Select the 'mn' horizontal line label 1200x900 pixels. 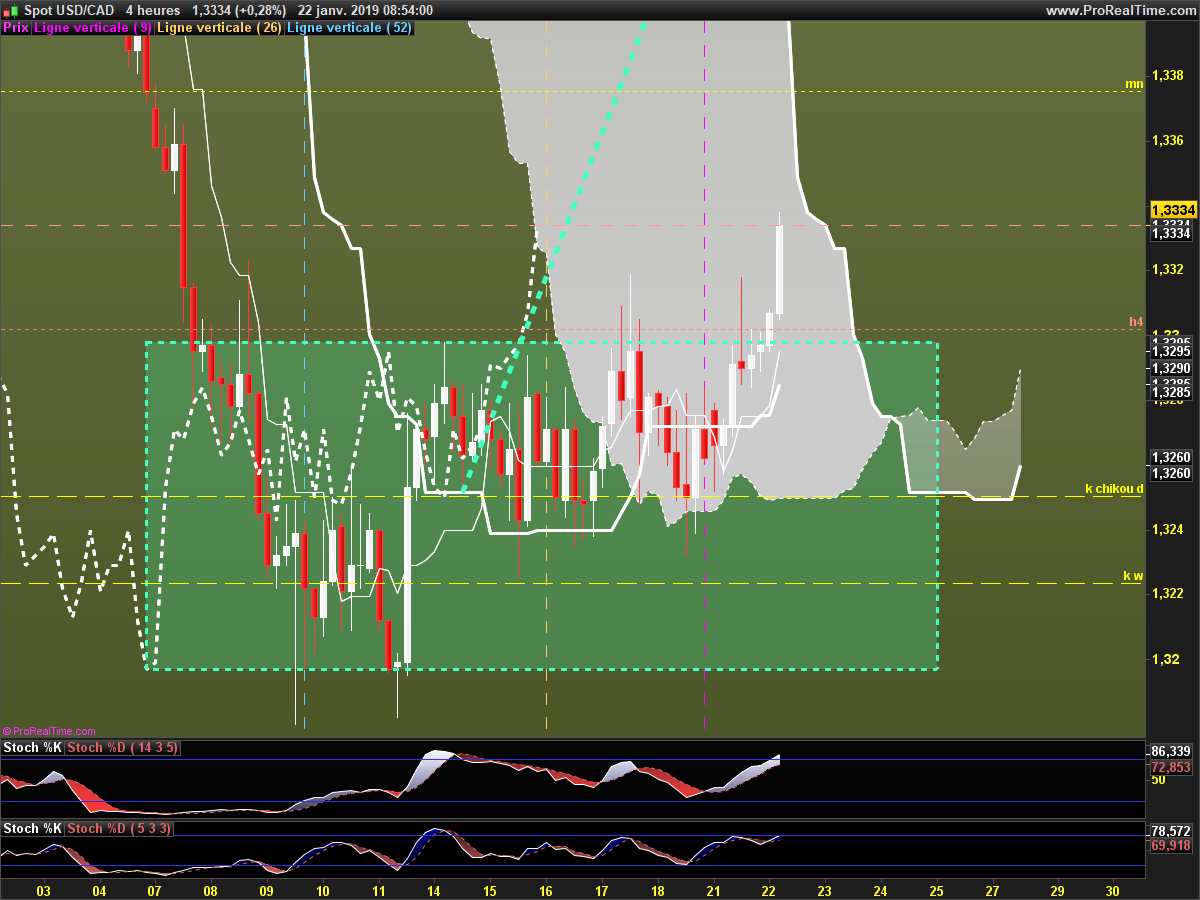click(1134, 84)
